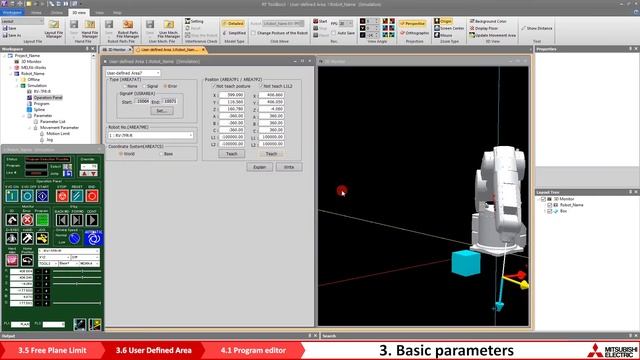This screenshot has width=640, height=360.
Task: Collapse the Parameter tree node
Action: point(23,116)
